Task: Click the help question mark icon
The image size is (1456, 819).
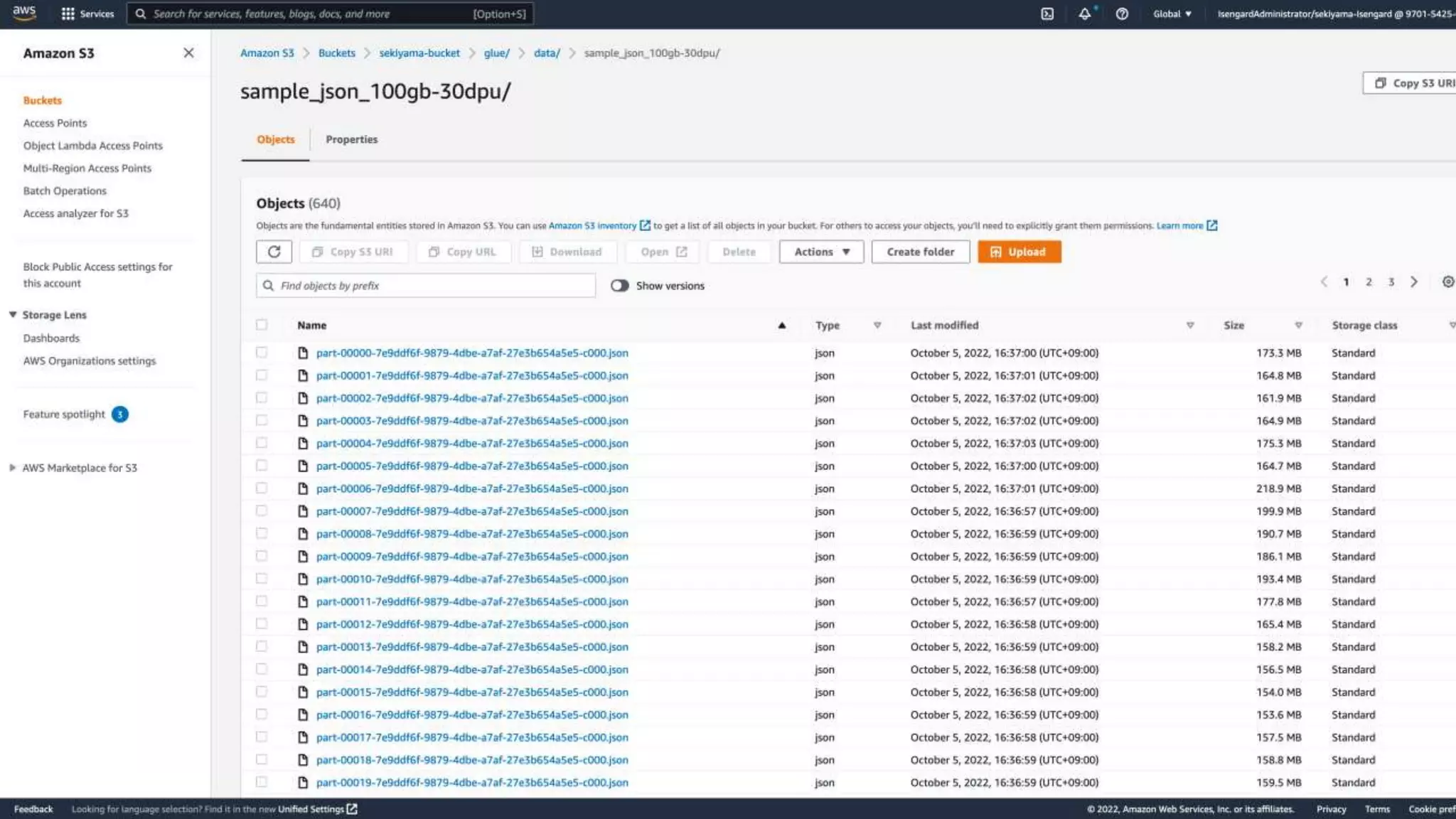Action: 1122,14
